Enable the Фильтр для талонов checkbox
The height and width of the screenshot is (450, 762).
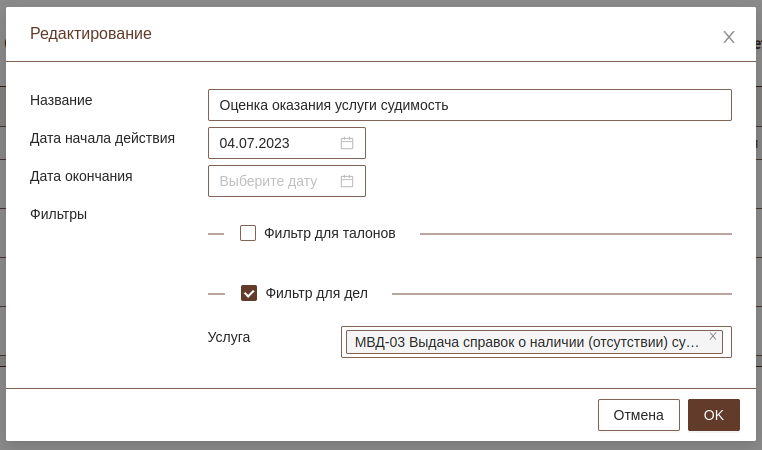248,233
